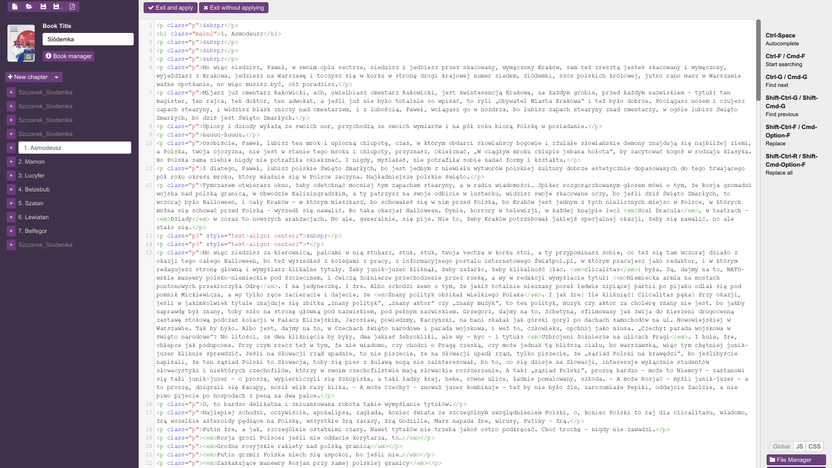The image size is (832, 468).
Task: Click the handle icon beside 7. Belfegor
Action: 11,230
